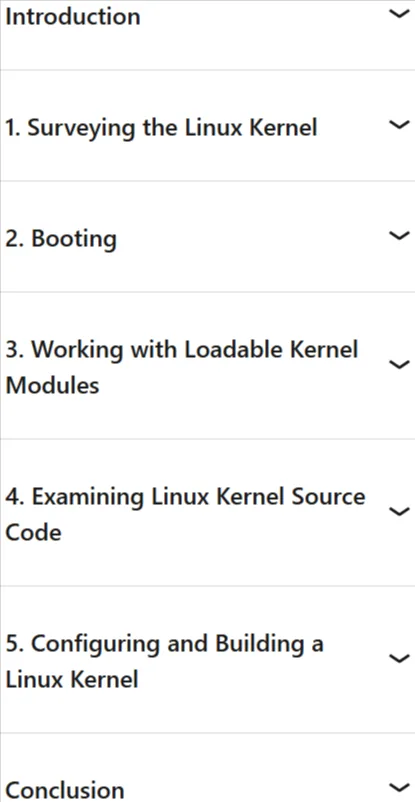Viewport: 415px width, 802px height.
Task: Click the word Modules in chapter 3 title
Action: [52, 385]
